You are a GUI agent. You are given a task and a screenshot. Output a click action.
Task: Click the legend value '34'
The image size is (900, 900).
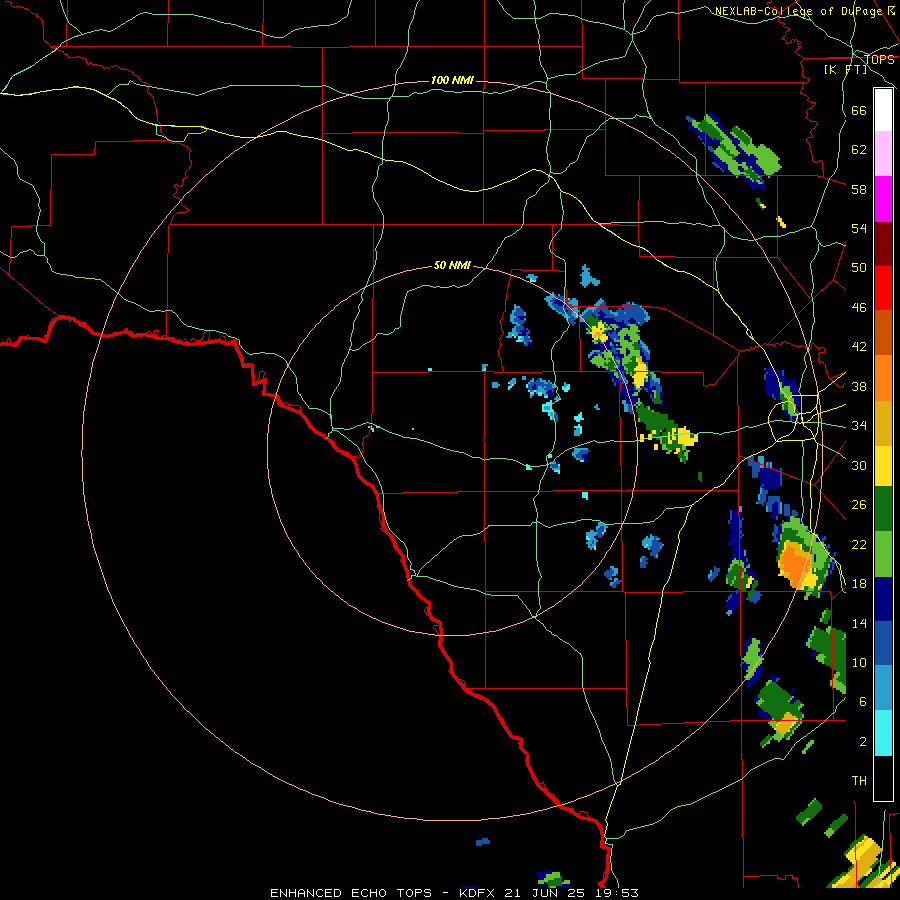[859, 426]
